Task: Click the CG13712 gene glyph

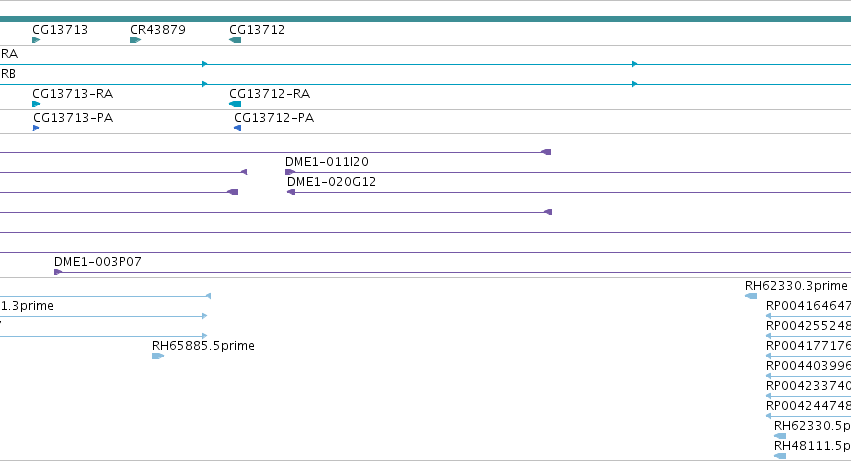Action: point(235,40)
